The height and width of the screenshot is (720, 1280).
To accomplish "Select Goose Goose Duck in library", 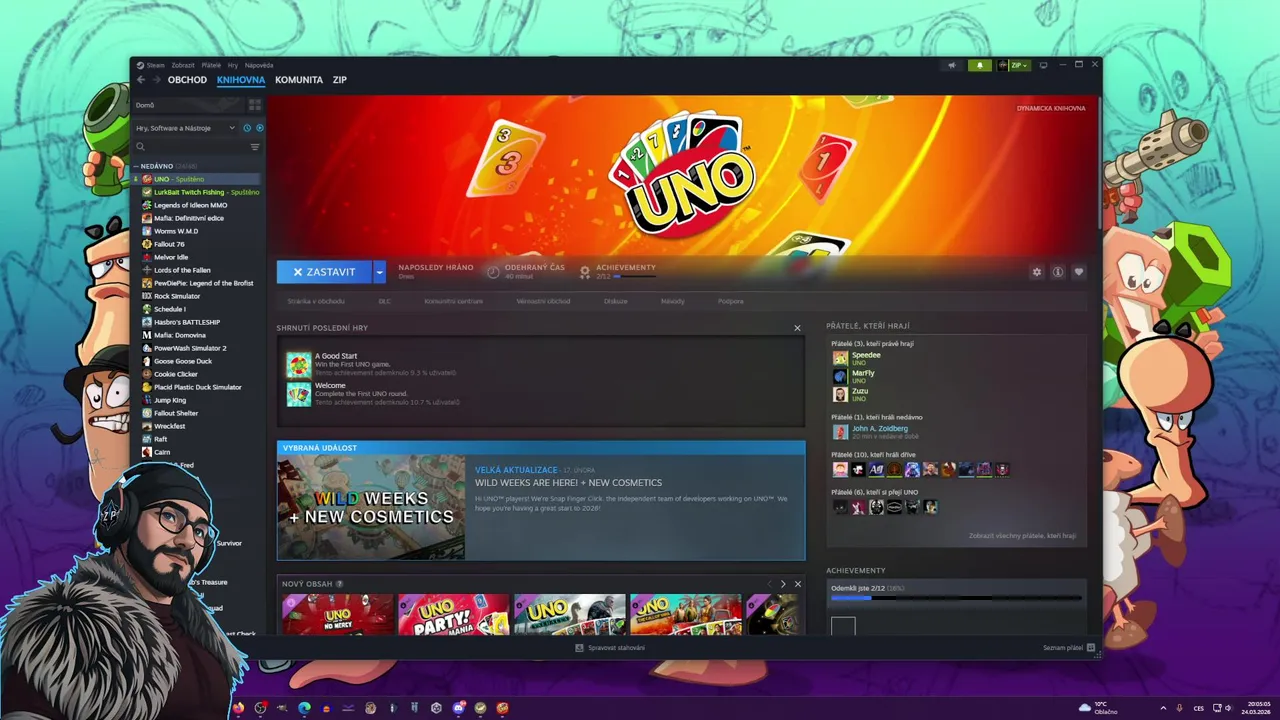I will tap(183, 361).
